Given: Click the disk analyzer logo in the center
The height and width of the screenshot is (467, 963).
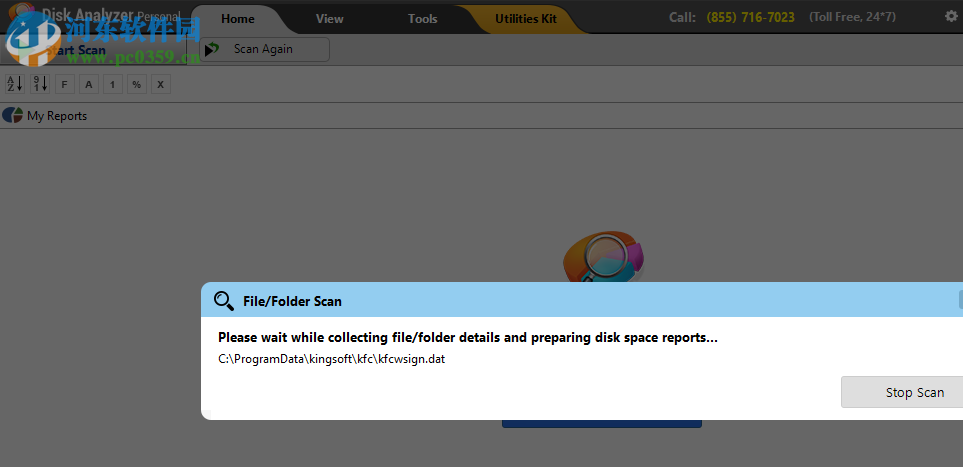Looking at the screenshot, I should tap(603, 256).
